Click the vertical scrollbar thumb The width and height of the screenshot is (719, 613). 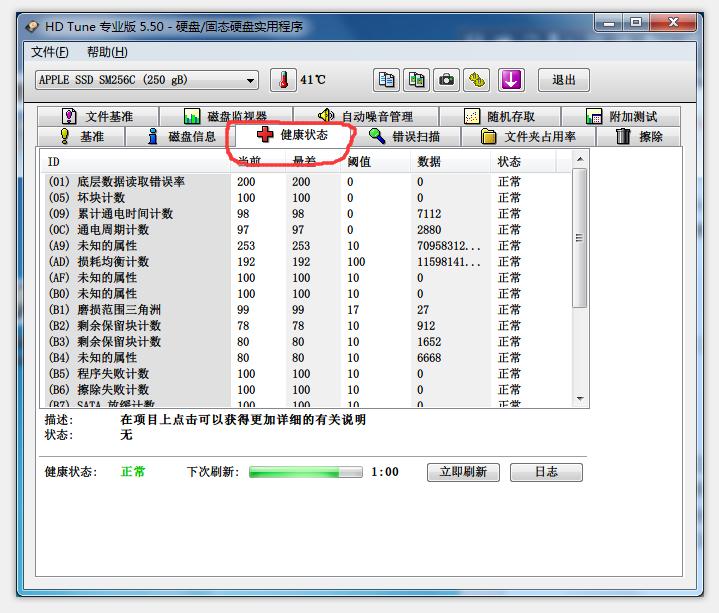(580, 238)
